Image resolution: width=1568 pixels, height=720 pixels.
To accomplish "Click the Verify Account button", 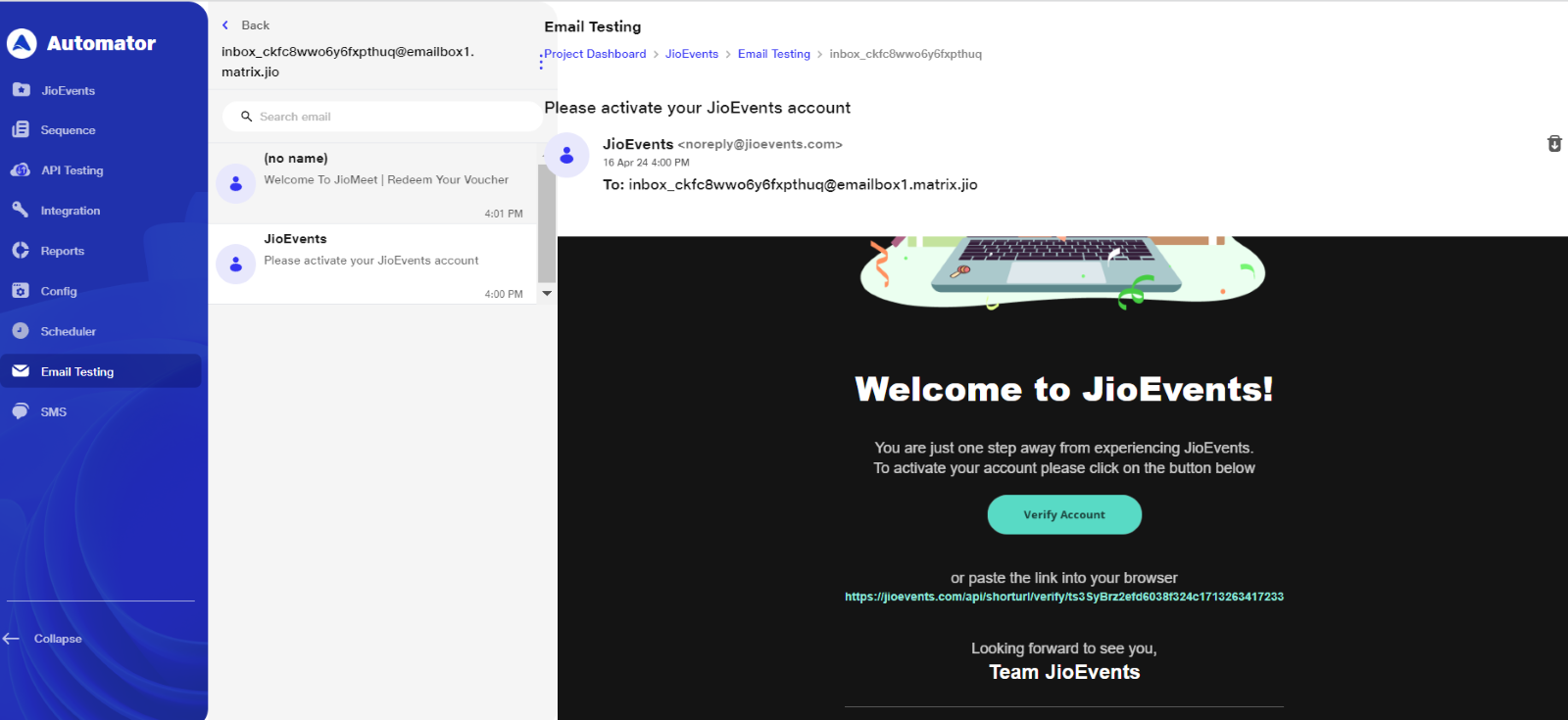I will (x=1064, y=514).
